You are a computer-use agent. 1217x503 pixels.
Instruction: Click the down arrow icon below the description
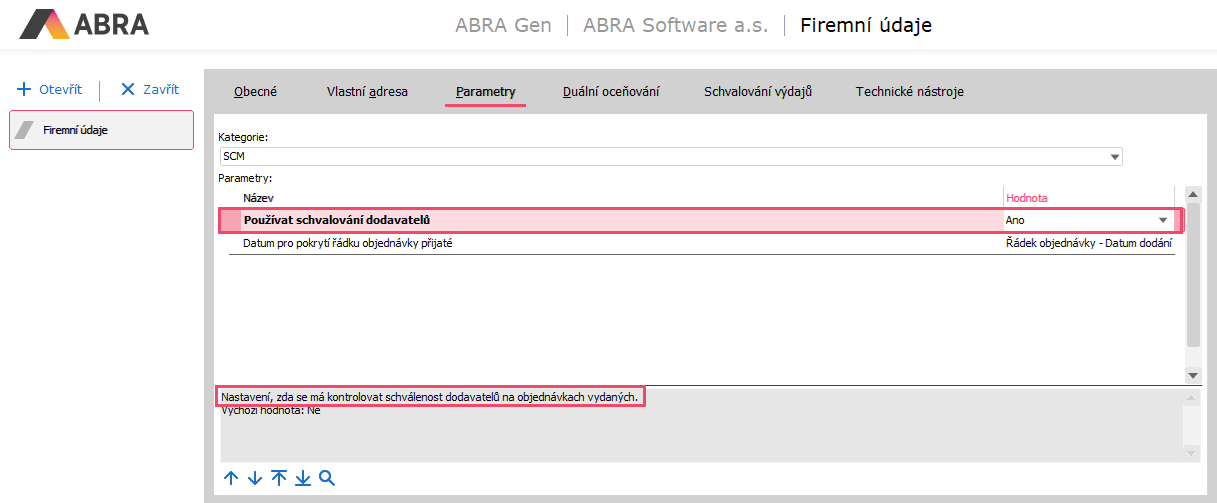(254, 478)
